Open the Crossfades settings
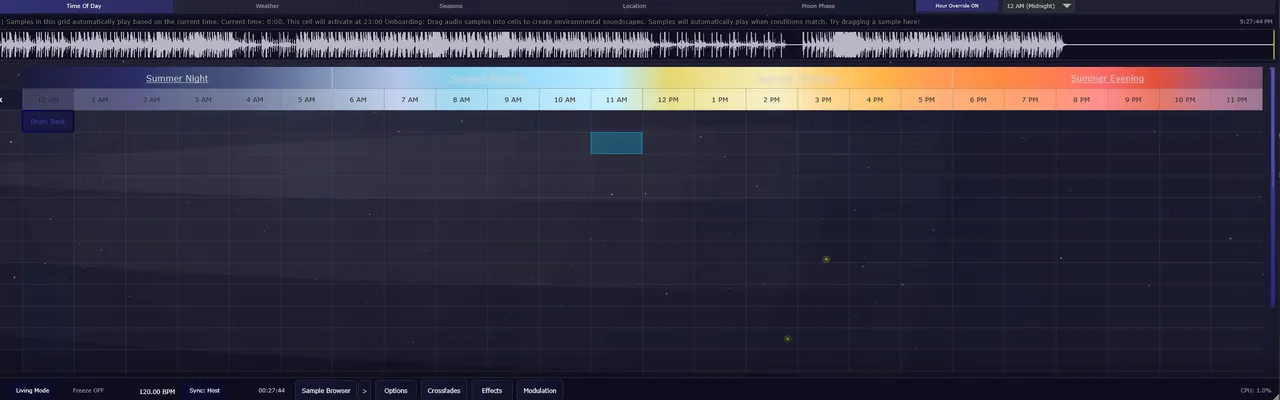This screenshot has width=1280, height=400. click(x=443, y=390)
